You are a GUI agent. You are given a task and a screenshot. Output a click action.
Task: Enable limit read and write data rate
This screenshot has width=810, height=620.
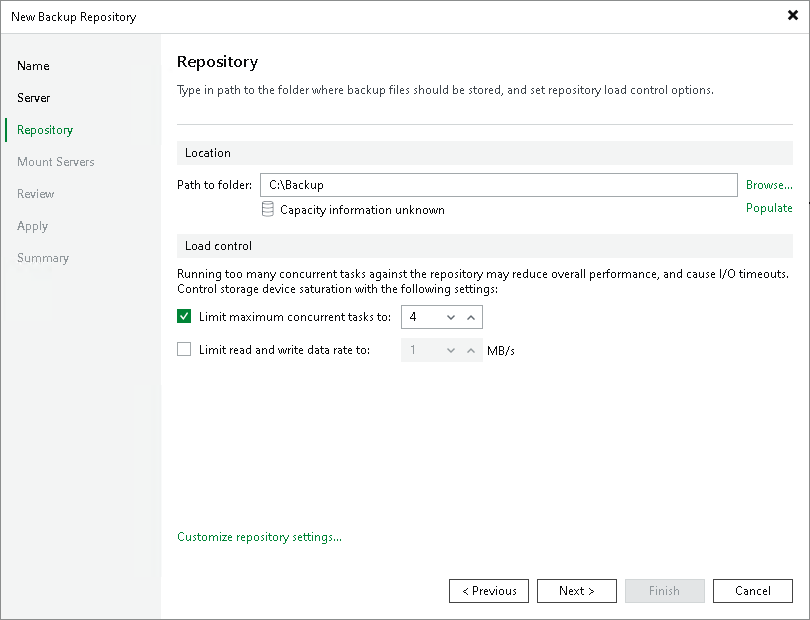184,350
